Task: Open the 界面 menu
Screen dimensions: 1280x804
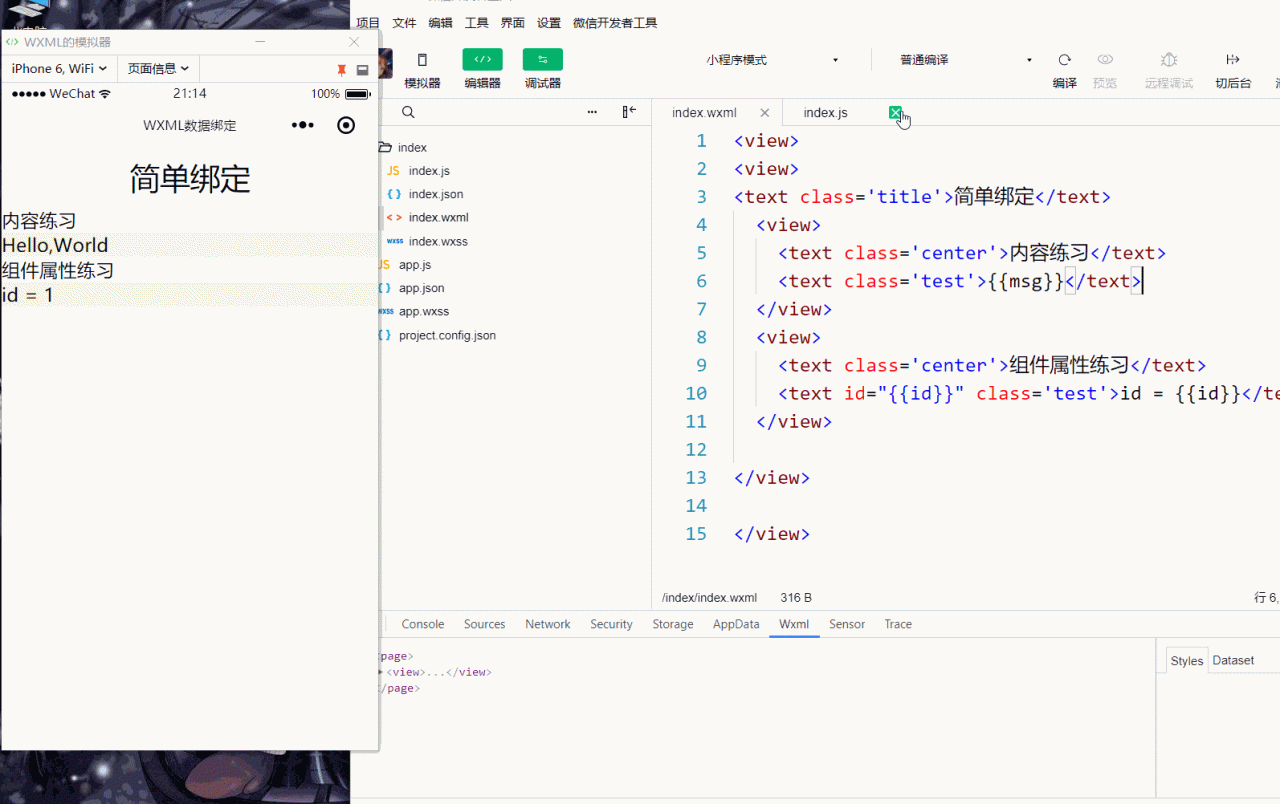Action: 513,23
